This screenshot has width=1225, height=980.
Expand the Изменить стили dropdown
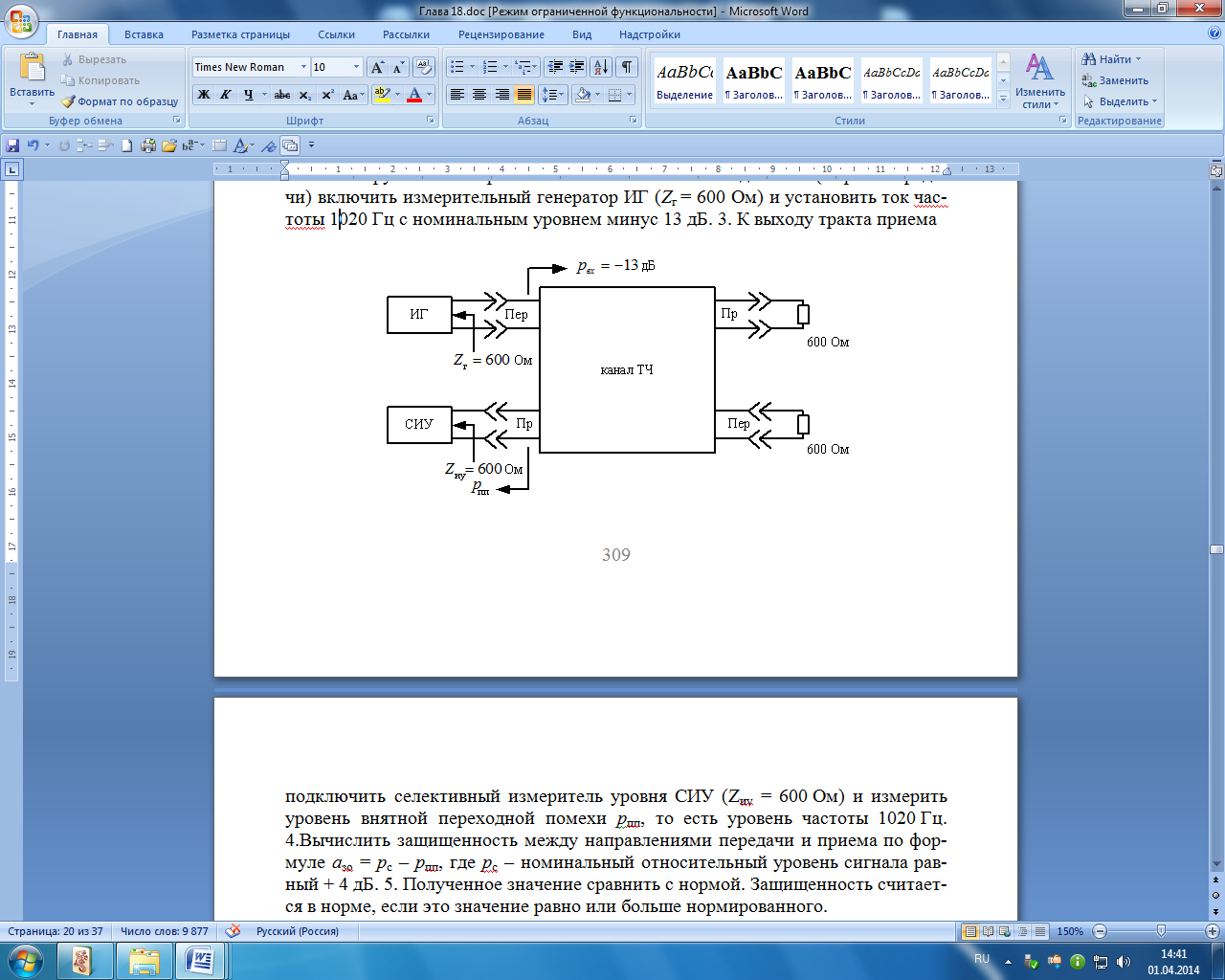click(x=1039, y=82)
